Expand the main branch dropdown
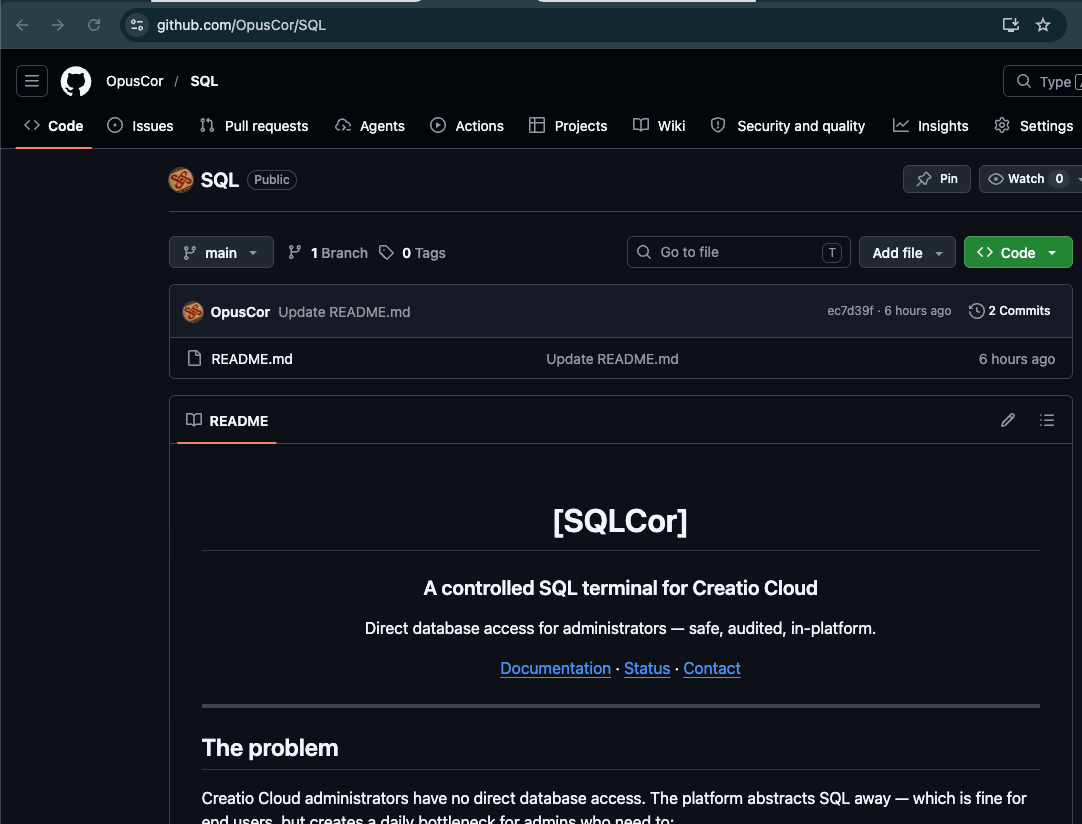The height and width of the screenshot is (824, 1082). tap(221, 253)
